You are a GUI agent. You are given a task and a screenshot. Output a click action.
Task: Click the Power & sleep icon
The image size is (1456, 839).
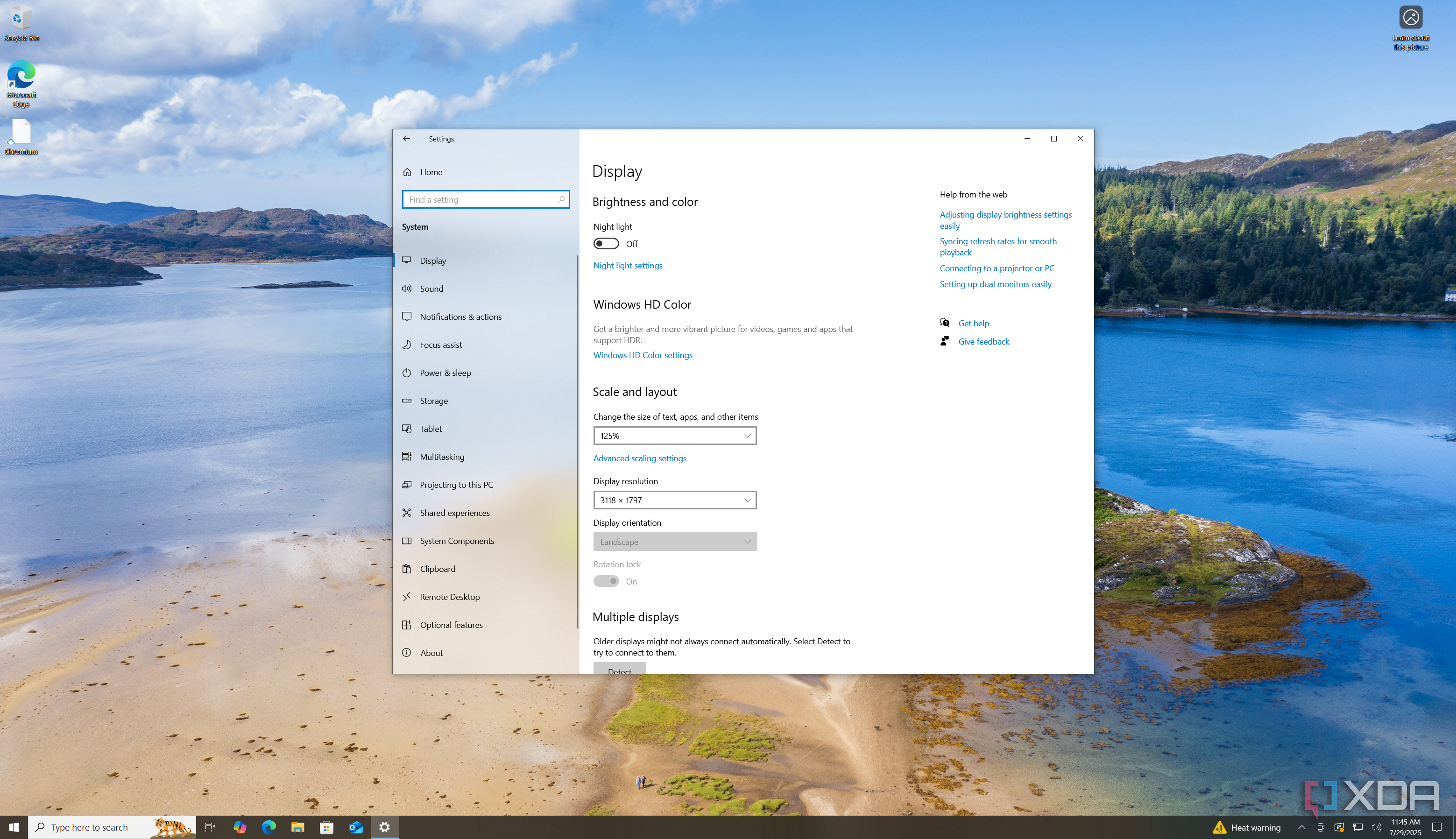(x=407, y=373)
